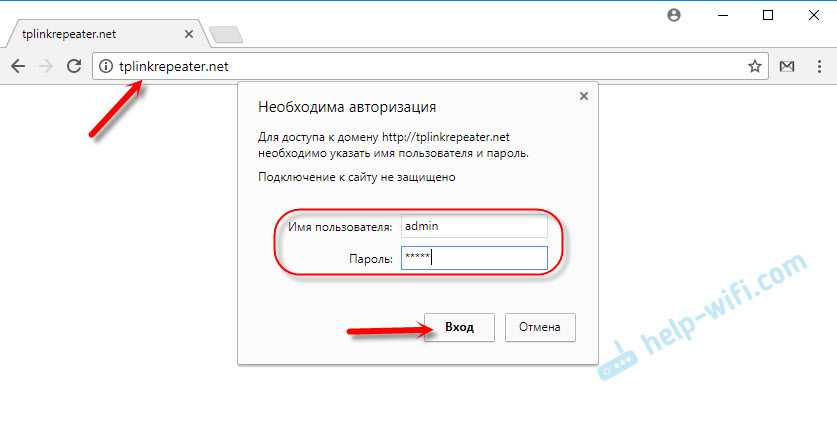The image size is (837, 422).
Task: Open a new tab
Action: (226, 35)
